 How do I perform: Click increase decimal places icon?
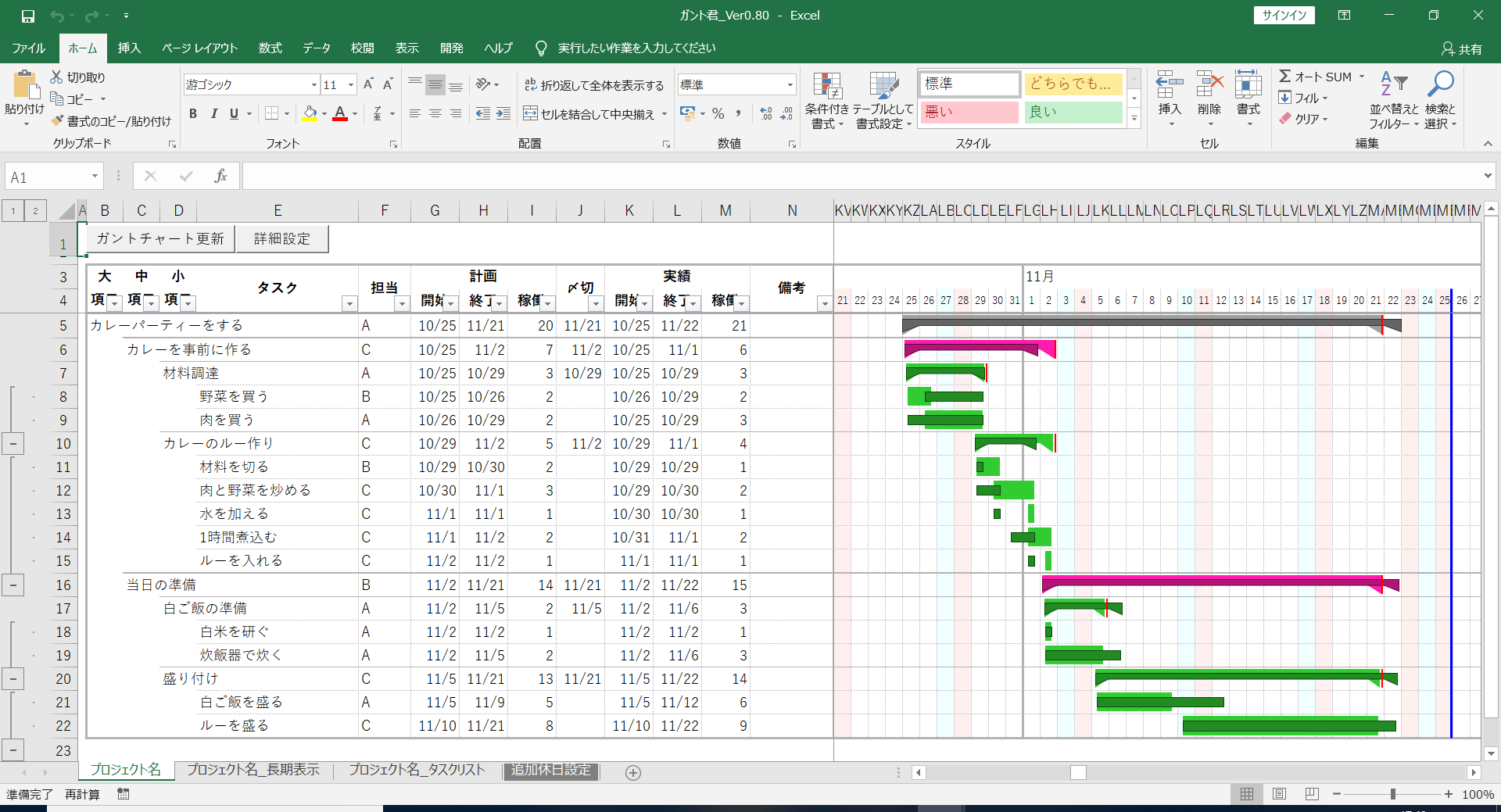pos(766,114)
